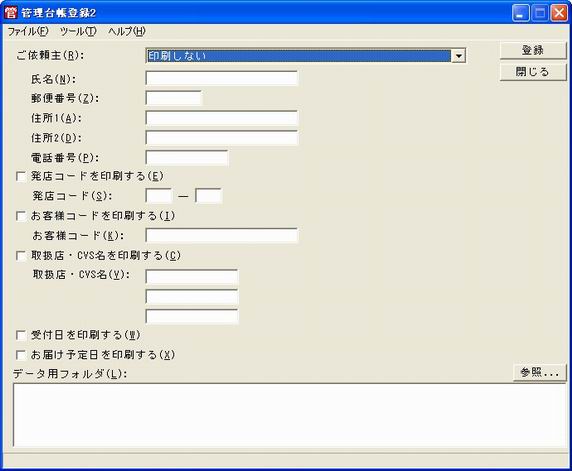The image size is (572, 471).
Task: Check 取扱店・CVS名を印刷する option
Action: point(21,256)
